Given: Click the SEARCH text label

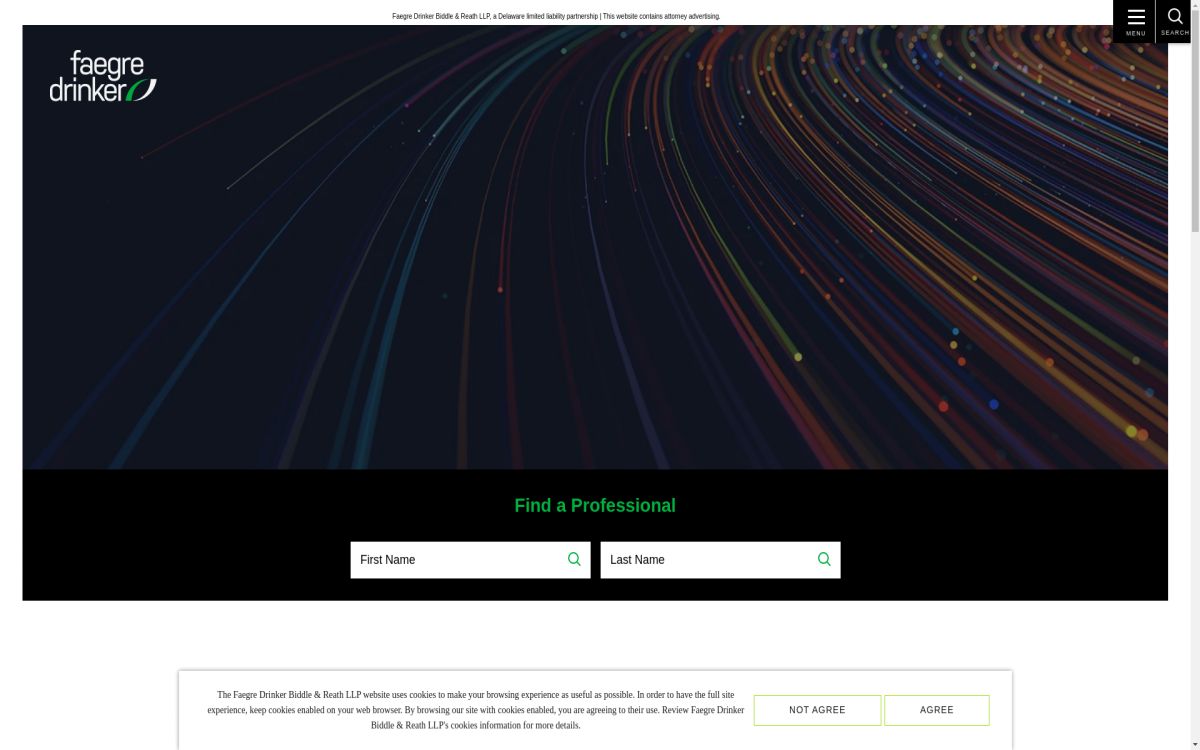Looking at the screenshot, I should click(x=1175, y=34).
